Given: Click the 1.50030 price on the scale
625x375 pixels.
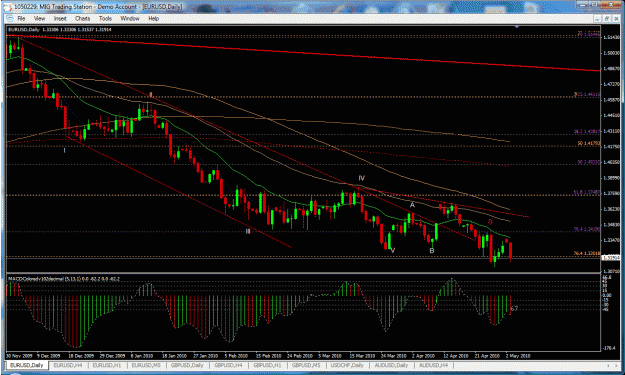Looking at the screenshot, I should [x=611, y=53].
